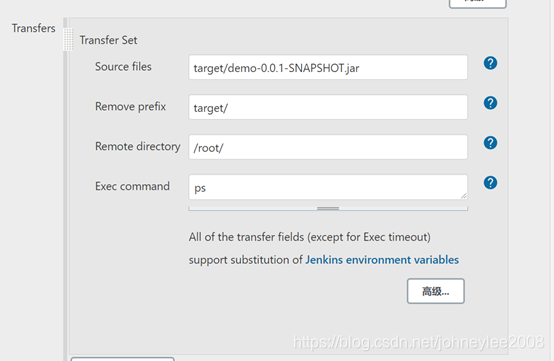This screenshot has height=361, width=554.
Task: Open help for Source files field
Action: point(490,63)
